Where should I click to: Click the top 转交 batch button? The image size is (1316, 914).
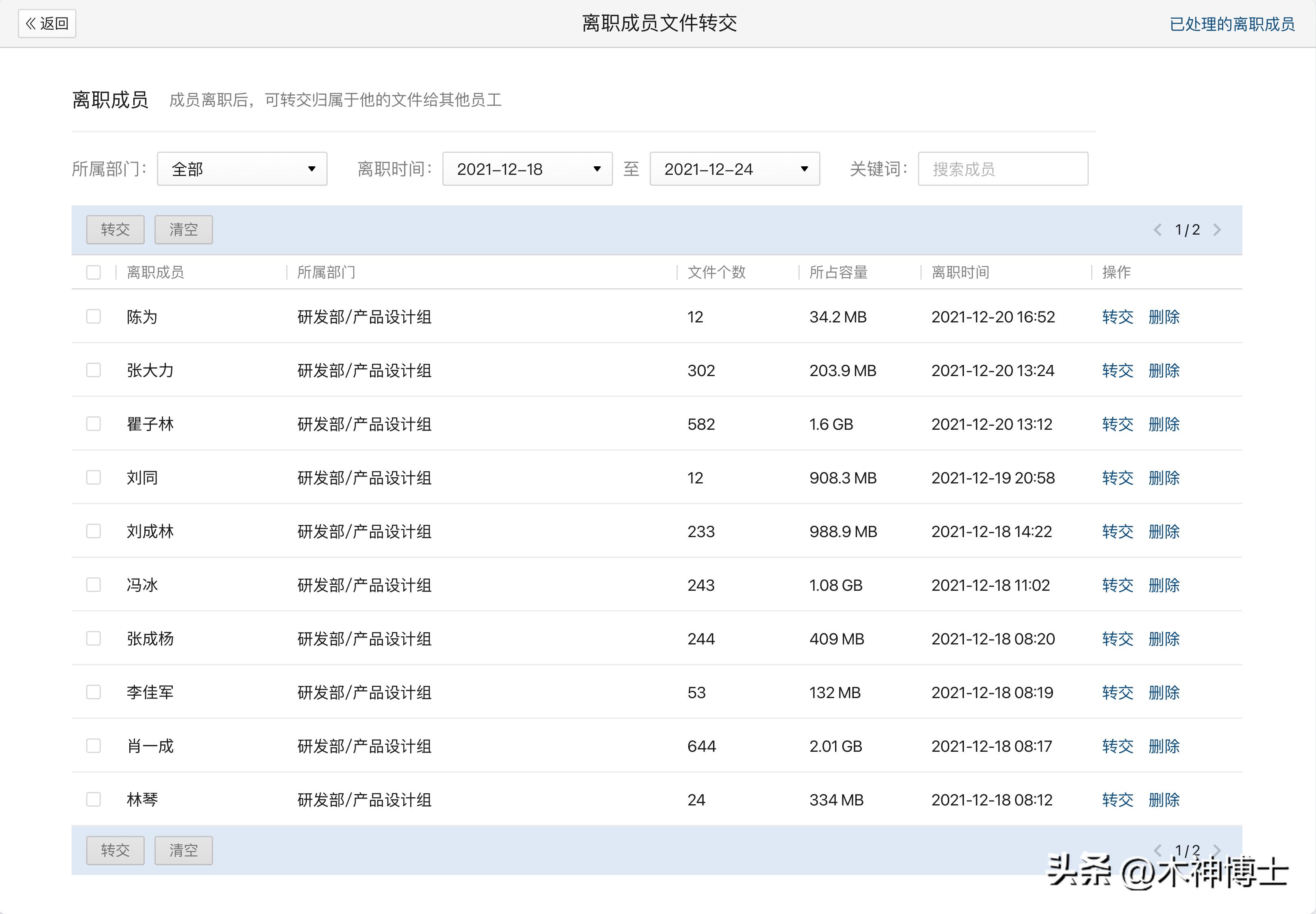click(x=115, y=230)
